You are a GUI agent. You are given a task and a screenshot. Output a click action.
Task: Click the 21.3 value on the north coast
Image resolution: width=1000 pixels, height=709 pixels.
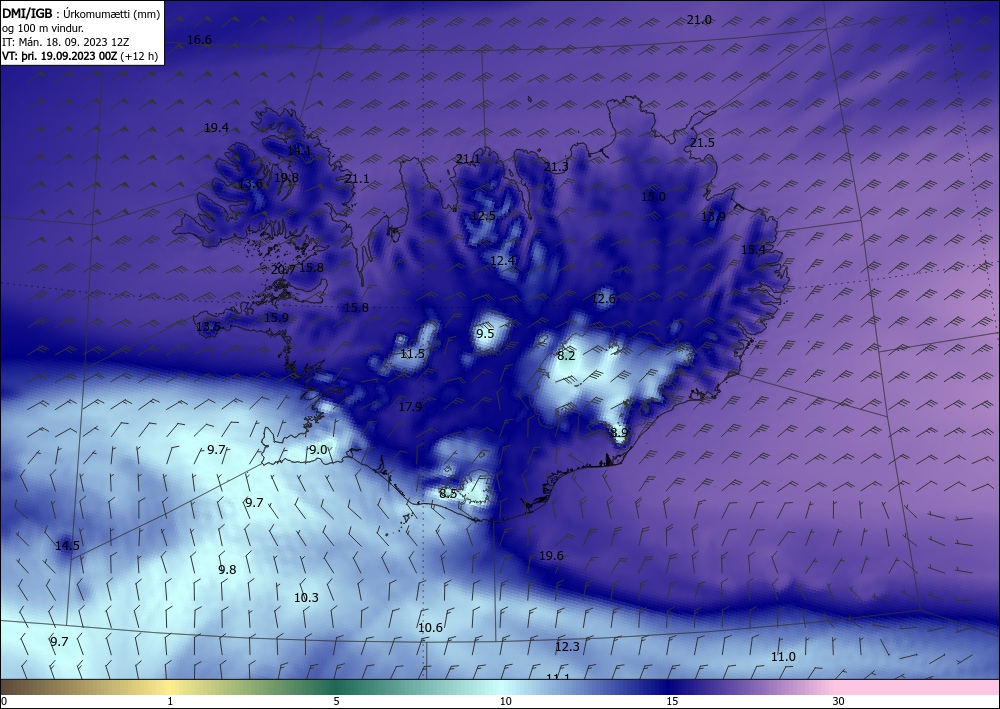coord(556,167)
